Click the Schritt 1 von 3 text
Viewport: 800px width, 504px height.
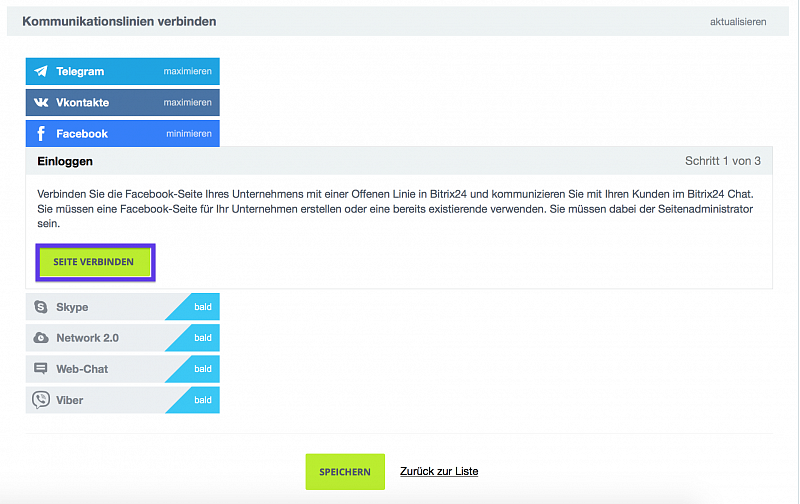pos(722,161)
